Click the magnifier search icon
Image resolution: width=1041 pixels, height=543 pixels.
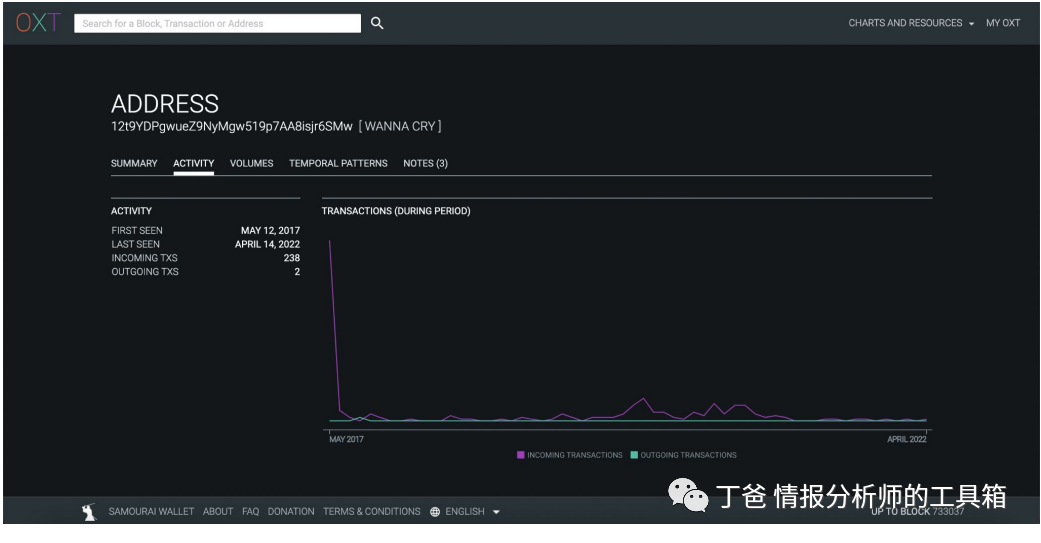377,23
